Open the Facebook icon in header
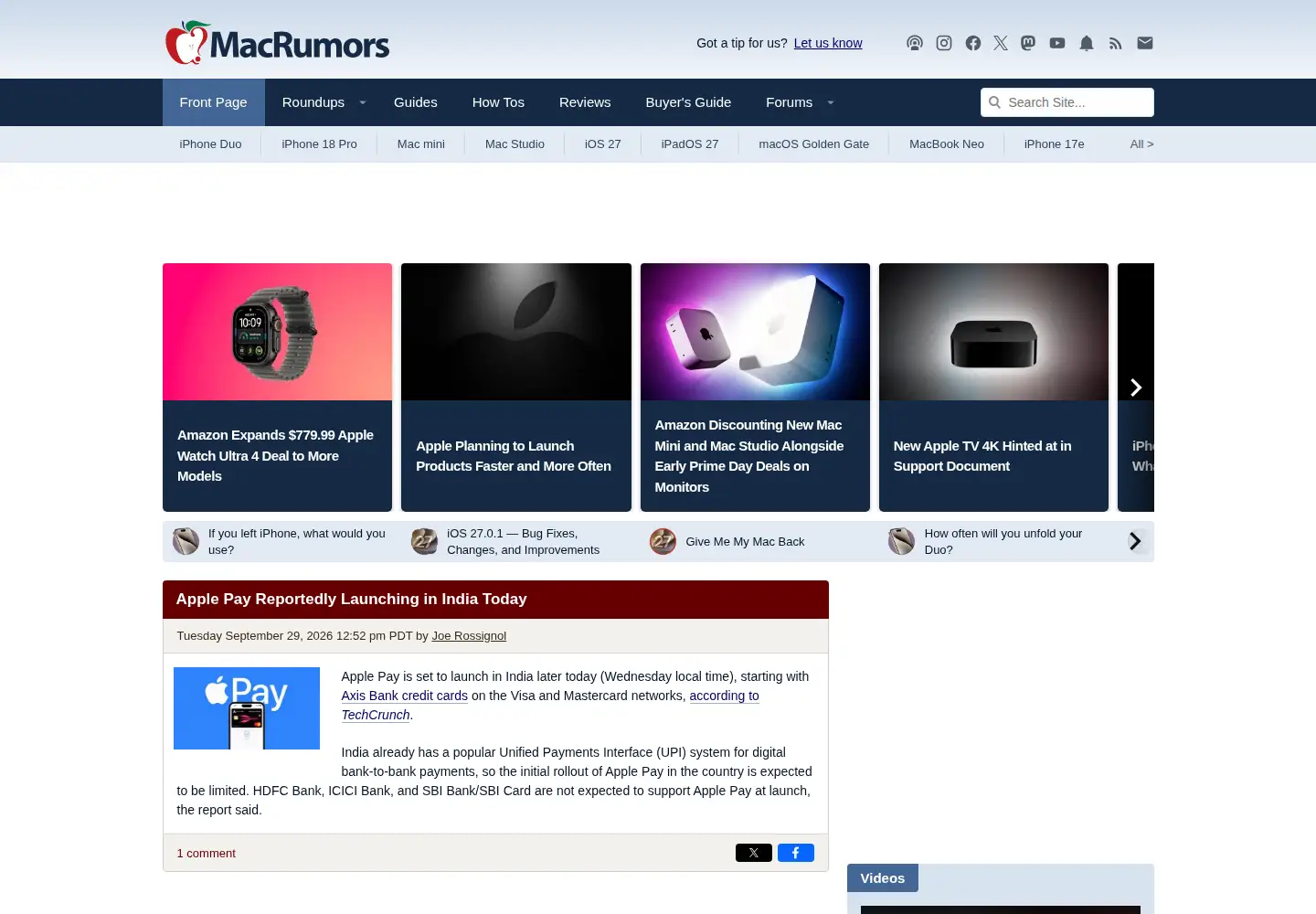The image size is (1316, 914). coord(973,43)
